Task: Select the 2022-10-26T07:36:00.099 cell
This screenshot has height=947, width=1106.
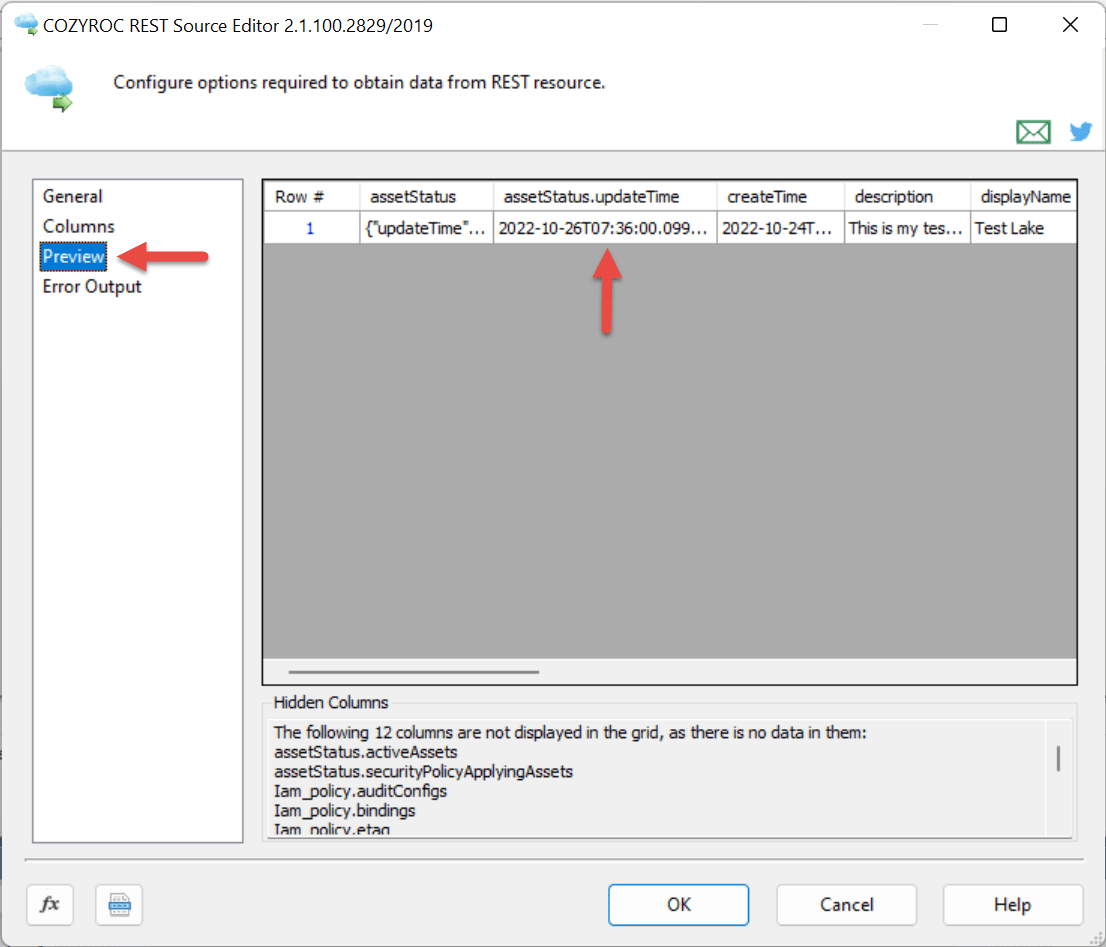Action: tap(604, 228)
